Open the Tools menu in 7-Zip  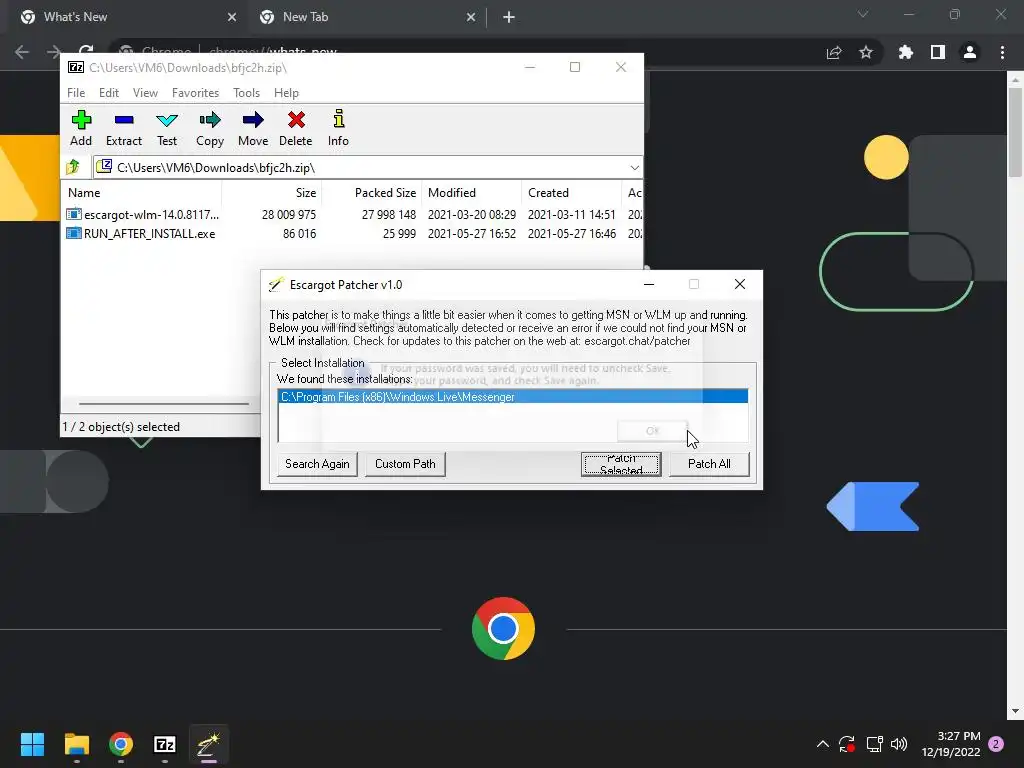coord(246,93)
